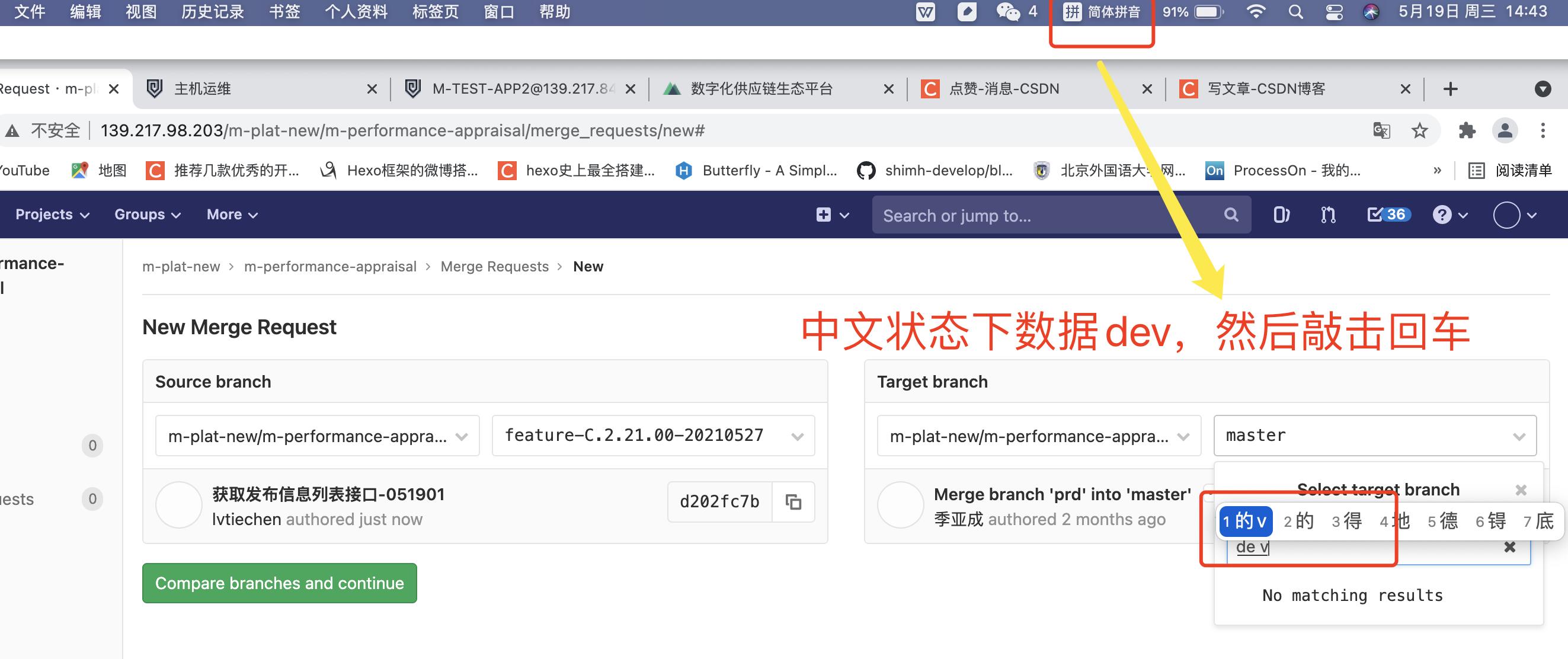
Task: Open the target branch master dropdown
Action: pos(1374,436)
